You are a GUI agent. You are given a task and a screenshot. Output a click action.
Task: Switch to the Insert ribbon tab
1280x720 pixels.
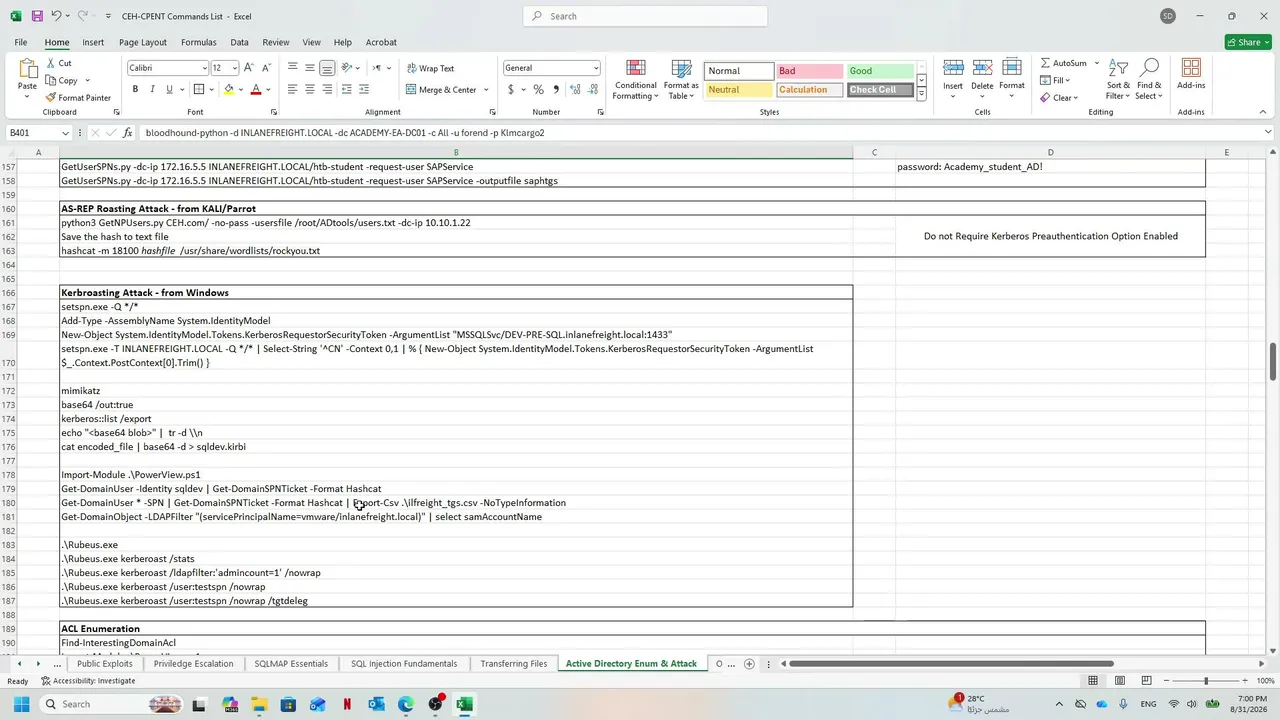(x=93, y=42)
